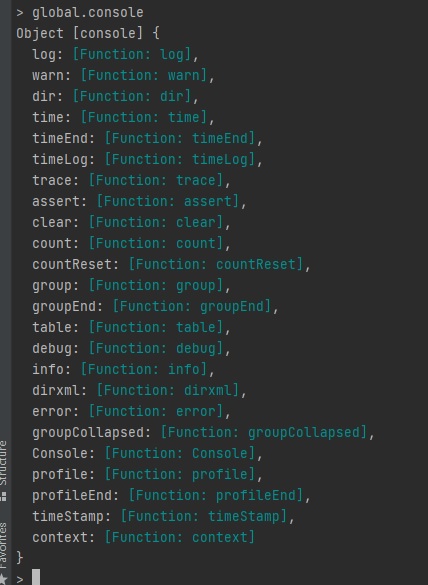This screenshot has height=585, width=428.
Task: Click the assert function value
Action: coord(168,201)
